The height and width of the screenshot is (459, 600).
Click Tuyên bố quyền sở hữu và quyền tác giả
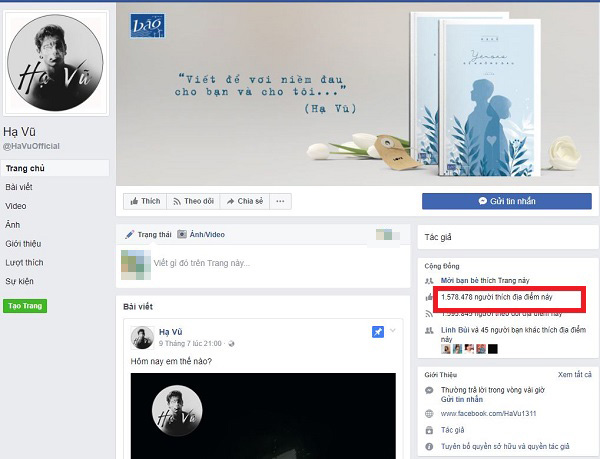(505, 446)
